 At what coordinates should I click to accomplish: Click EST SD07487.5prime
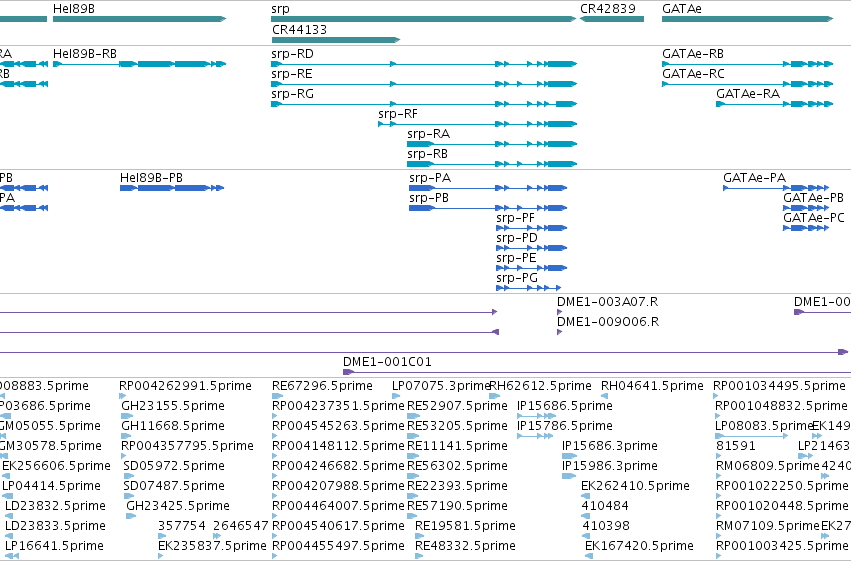(174, 487)
